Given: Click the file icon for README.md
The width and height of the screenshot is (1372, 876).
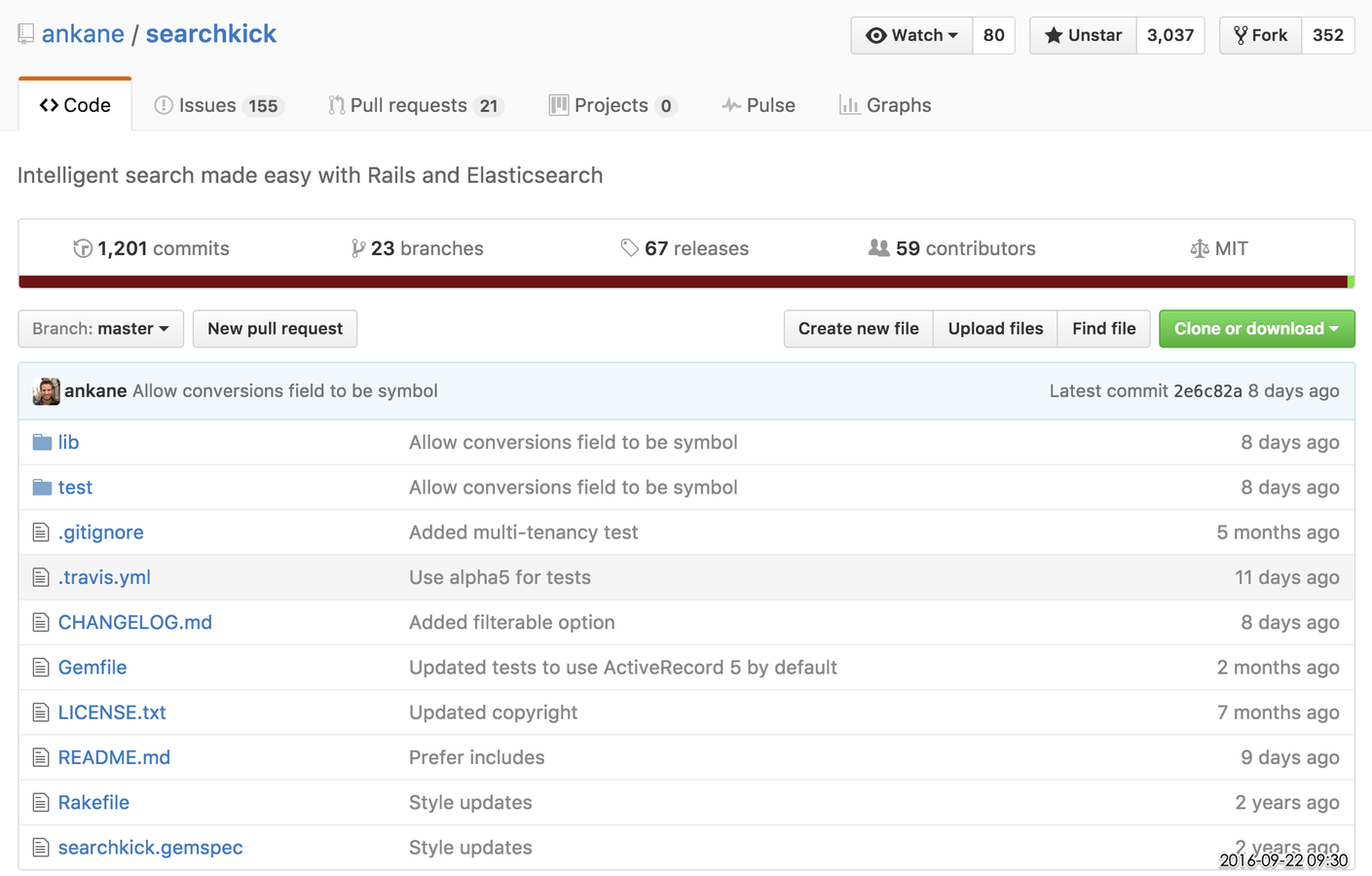Looking at the screenshot, I should tap(41, 757).
